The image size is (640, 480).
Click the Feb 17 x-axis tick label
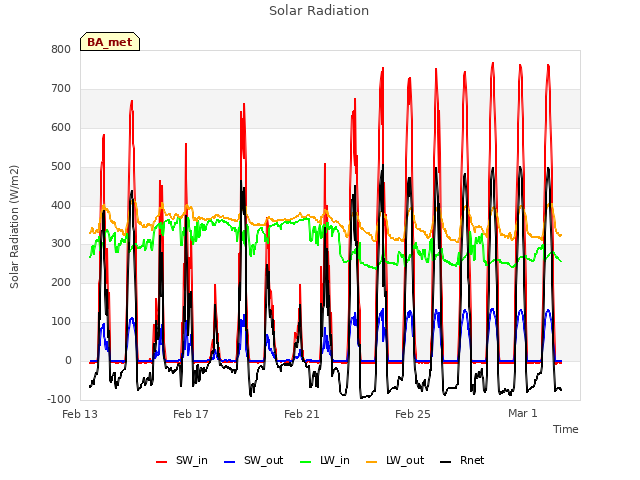tap(191, 414)
